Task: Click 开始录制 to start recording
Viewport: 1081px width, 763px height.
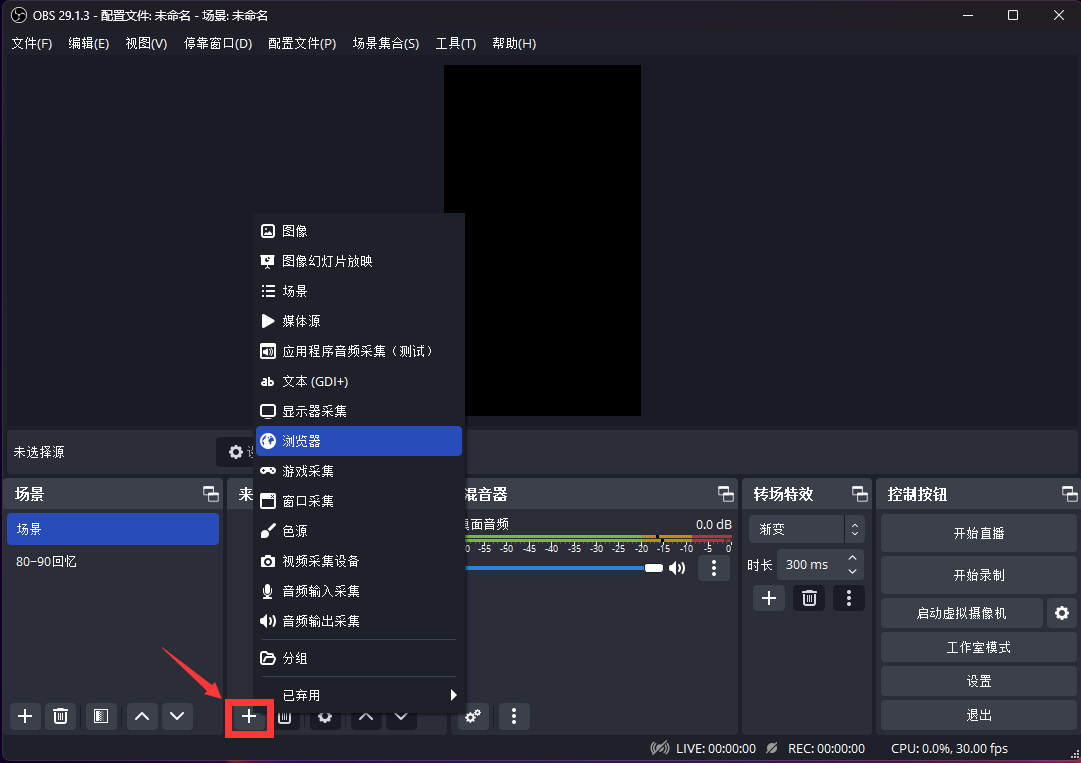Action: (x=978, y=575)
